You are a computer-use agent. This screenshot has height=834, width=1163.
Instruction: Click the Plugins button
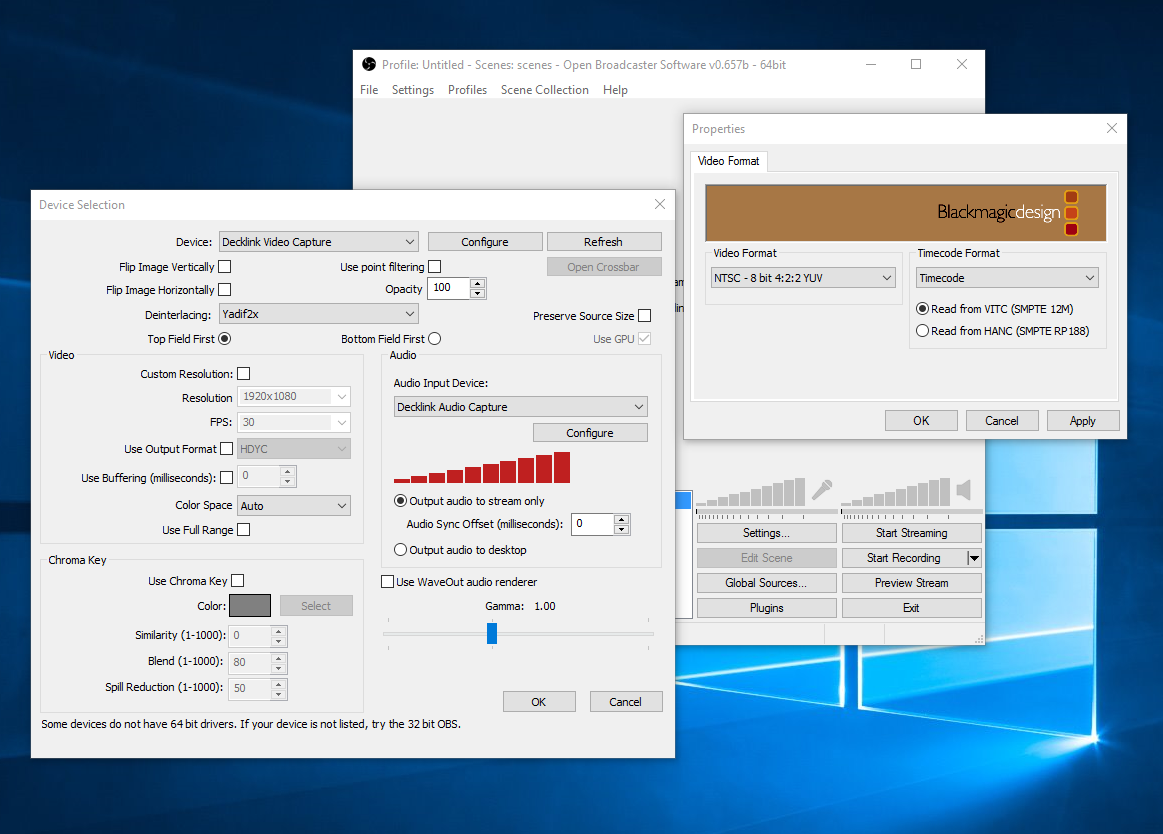766,608
